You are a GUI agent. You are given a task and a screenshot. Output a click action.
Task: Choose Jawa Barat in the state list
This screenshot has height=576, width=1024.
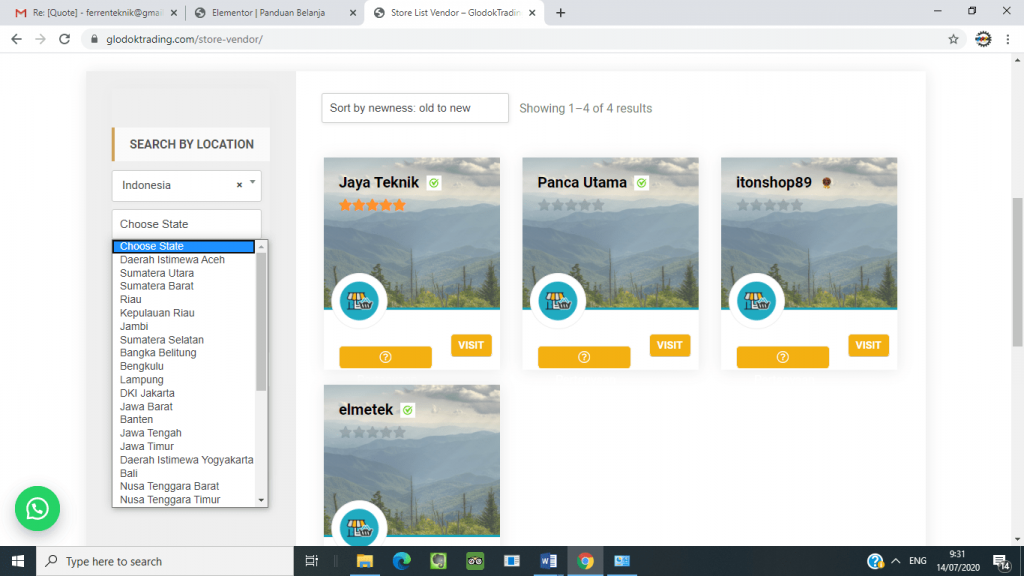point(146,407)
